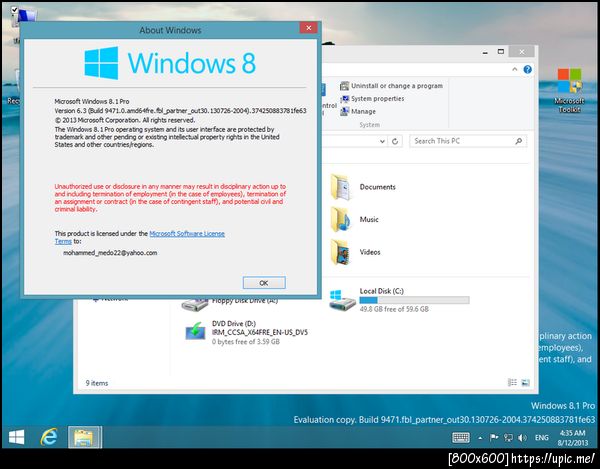Click the Manage computer icon
This screenshot has height=469, width=600.
tap(344, 111)
